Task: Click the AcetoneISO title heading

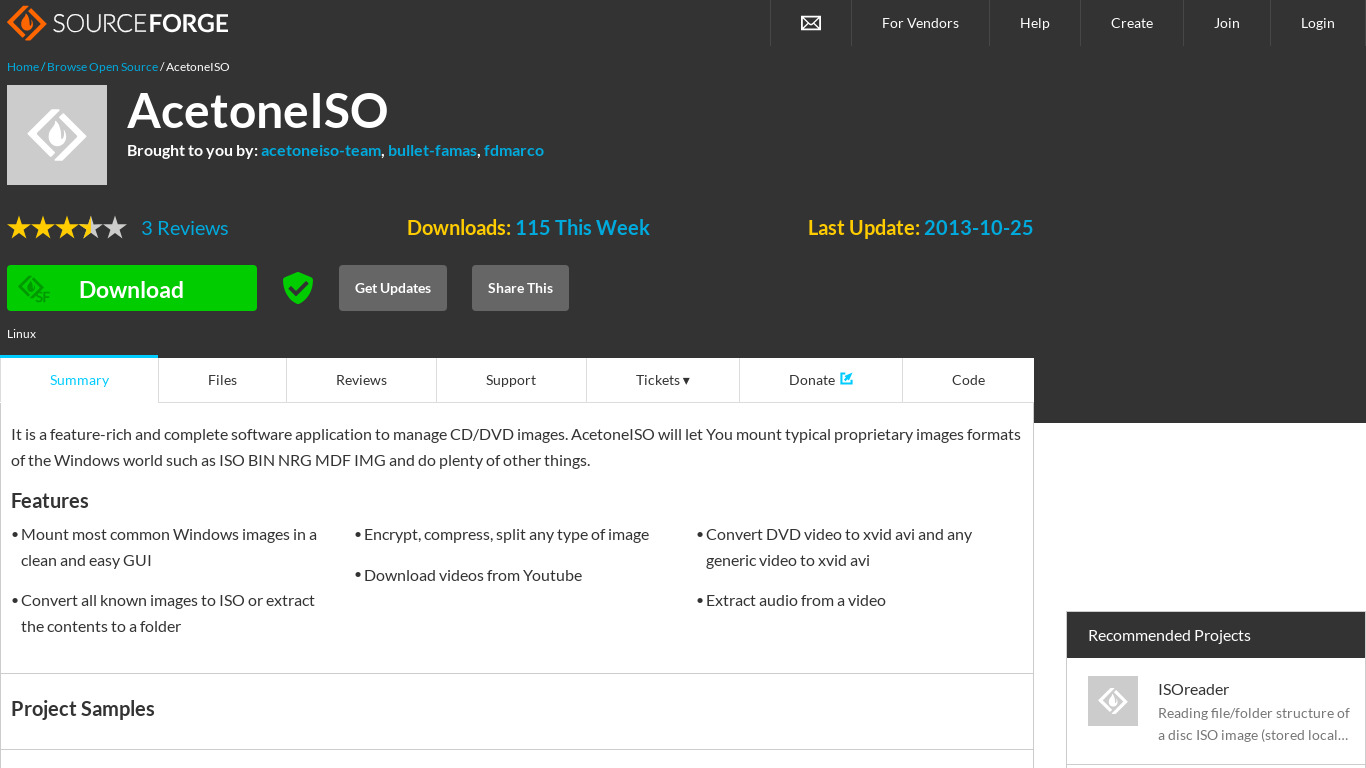Action: pos(257,110)
